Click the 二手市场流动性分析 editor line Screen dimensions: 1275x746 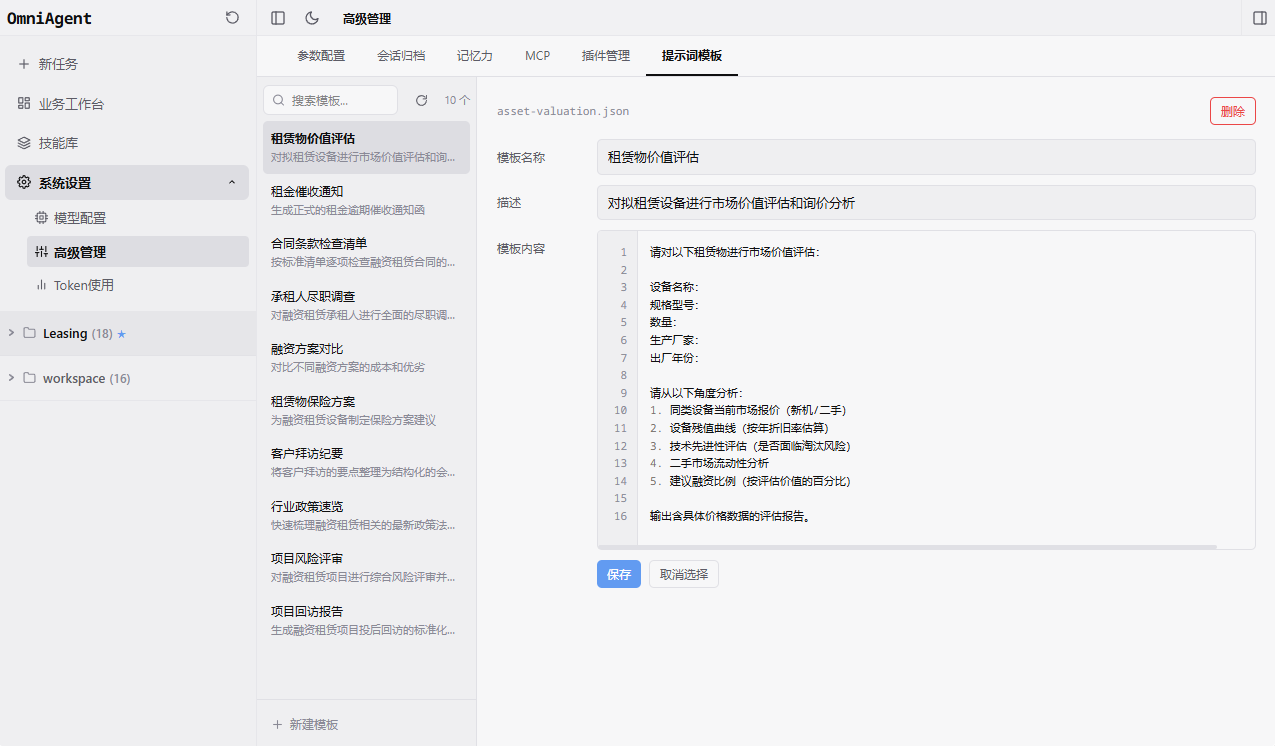tap(709, 463)
